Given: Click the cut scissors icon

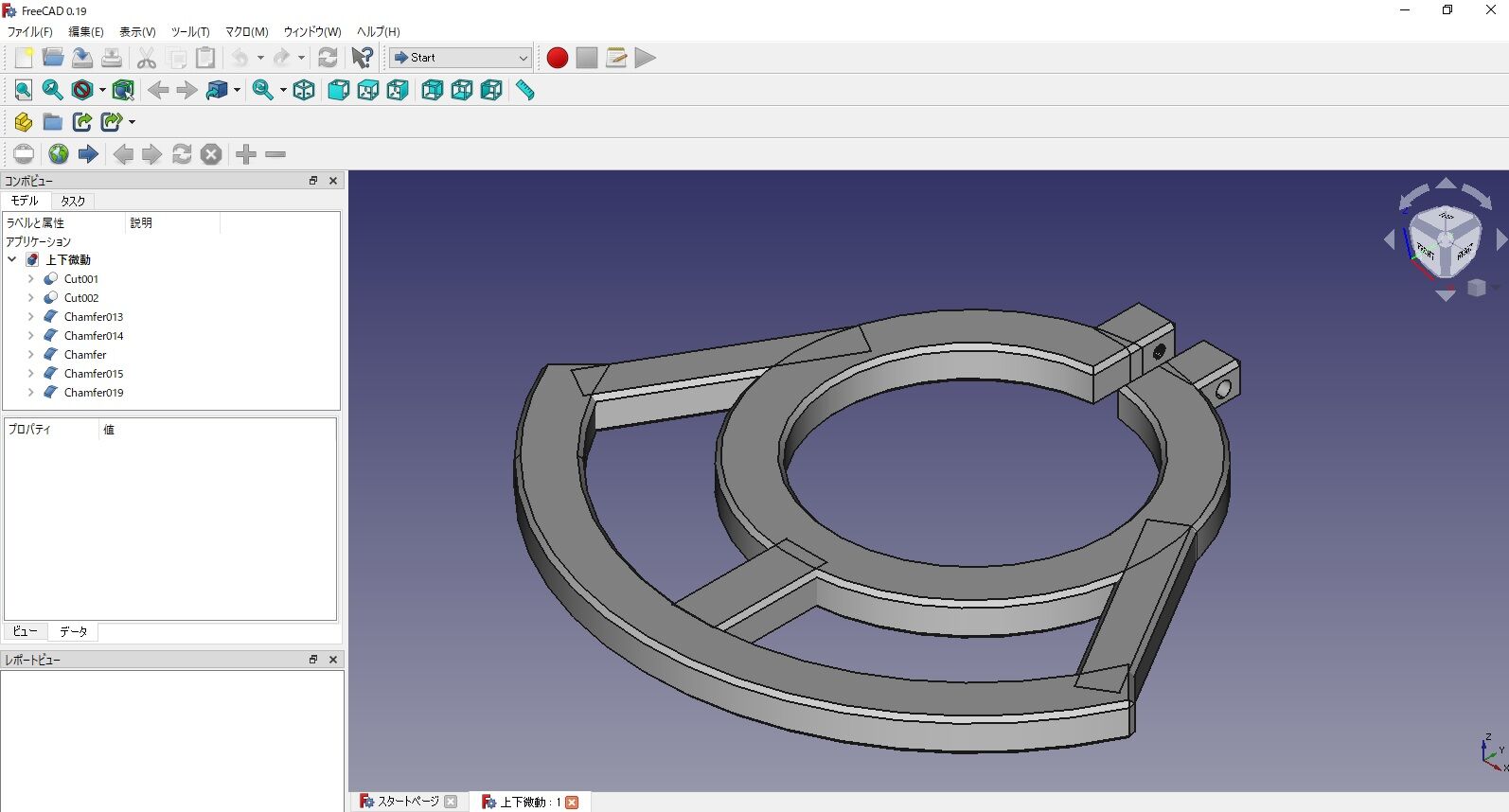Looking at the screenshot, I should pyautogui.click(x=147, y=58).
